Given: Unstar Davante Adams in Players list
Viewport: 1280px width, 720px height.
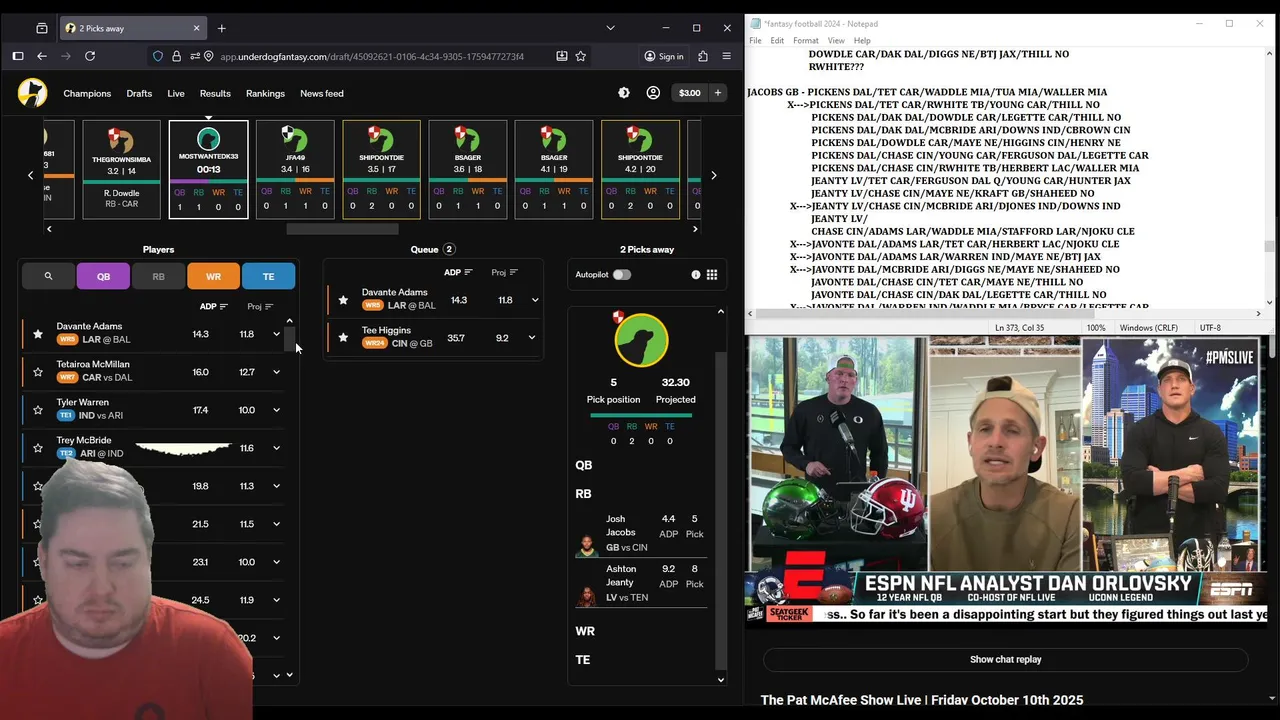Looking at the screenshot, I should coord(38,334).
